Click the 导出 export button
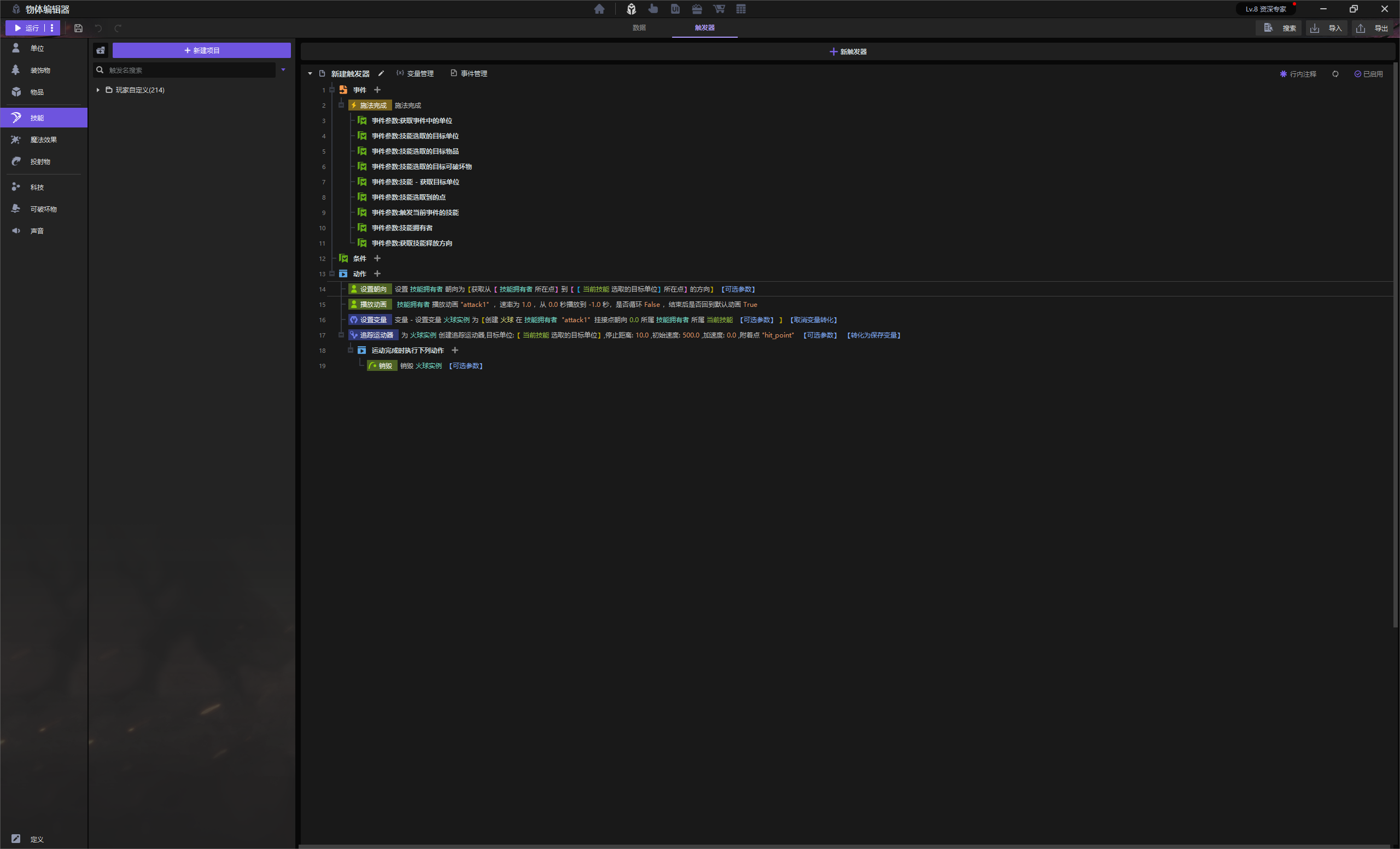Screen dimensions: 1400x849 point(1372,28)
